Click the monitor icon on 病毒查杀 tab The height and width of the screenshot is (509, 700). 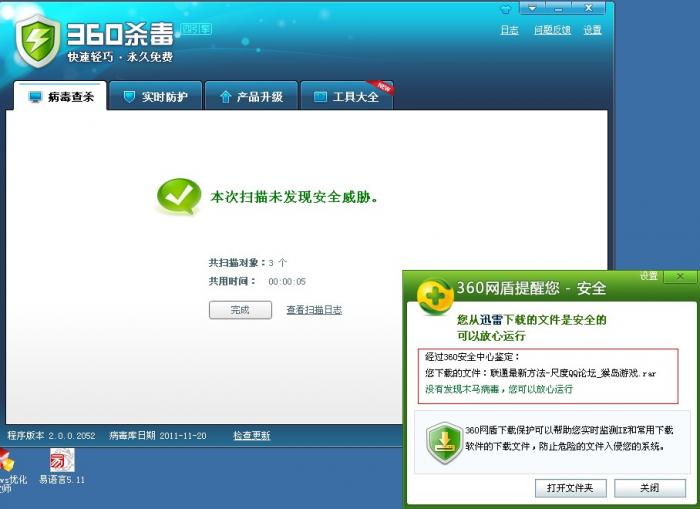coord(35,96)
